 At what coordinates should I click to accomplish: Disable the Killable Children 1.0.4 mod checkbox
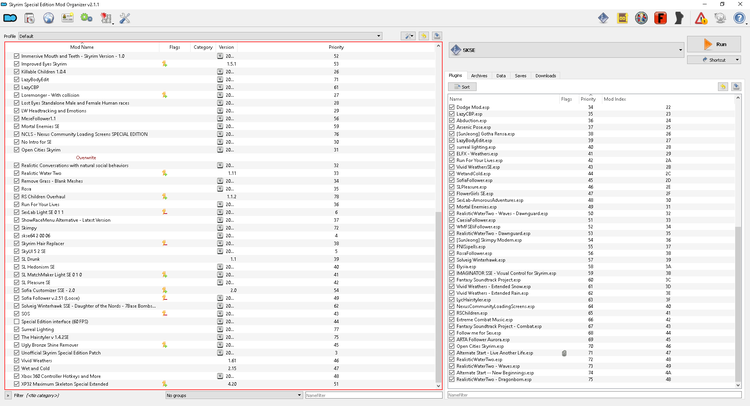point(17,72)
